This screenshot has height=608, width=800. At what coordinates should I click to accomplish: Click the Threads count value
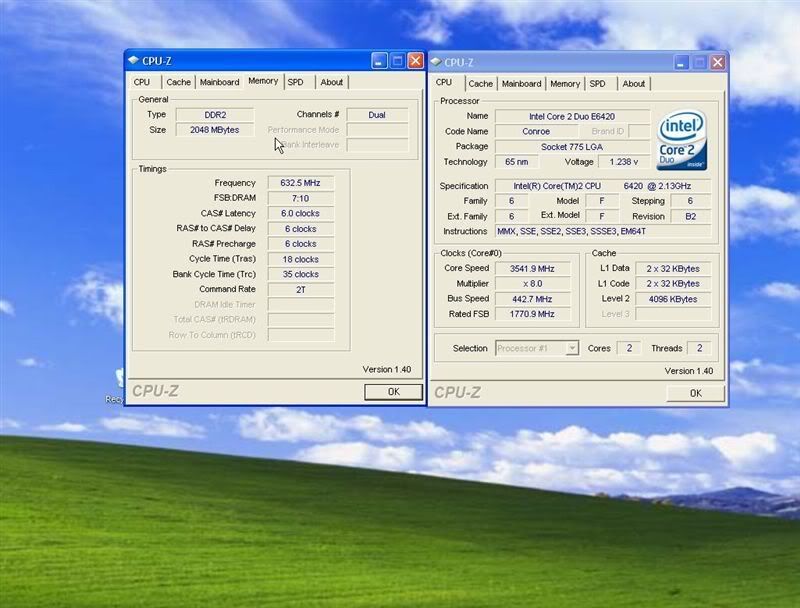699,348
